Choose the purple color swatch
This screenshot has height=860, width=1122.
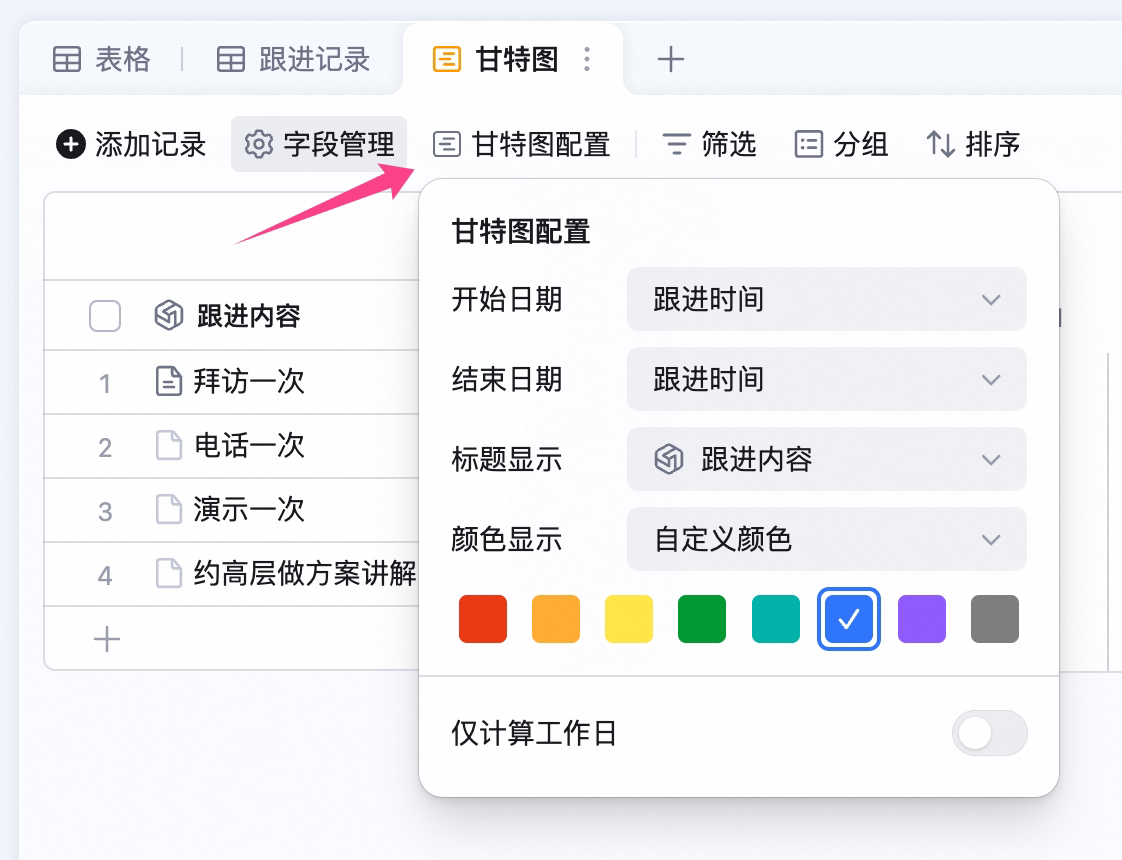point(922,619)
